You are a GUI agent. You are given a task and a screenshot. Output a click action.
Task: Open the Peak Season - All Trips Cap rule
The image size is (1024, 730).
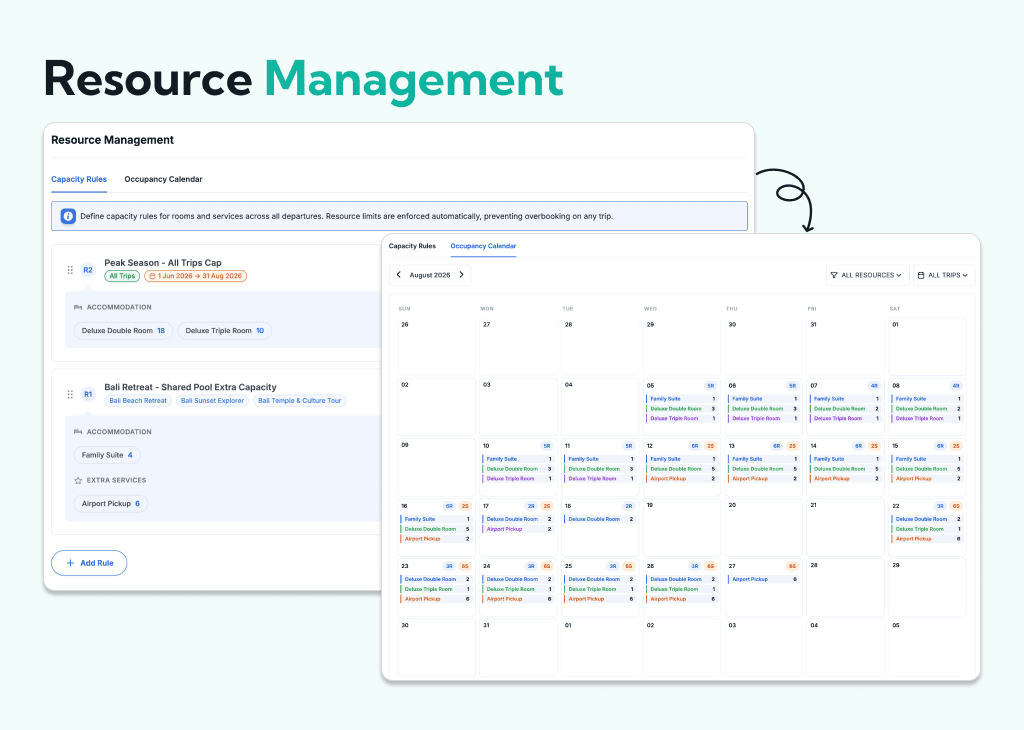click(163, 263)
